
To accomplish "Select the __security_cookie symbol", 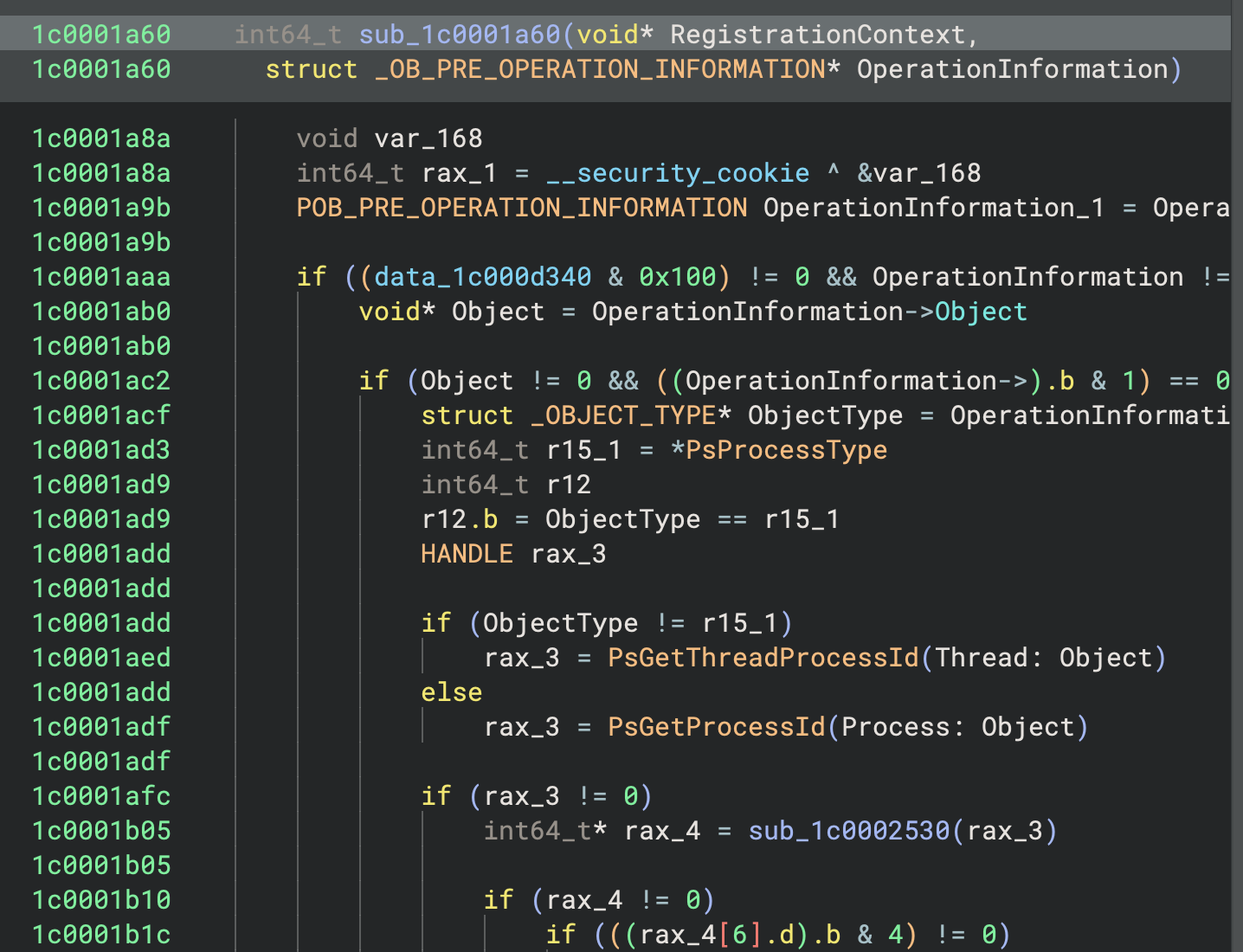I will [678, 173].
